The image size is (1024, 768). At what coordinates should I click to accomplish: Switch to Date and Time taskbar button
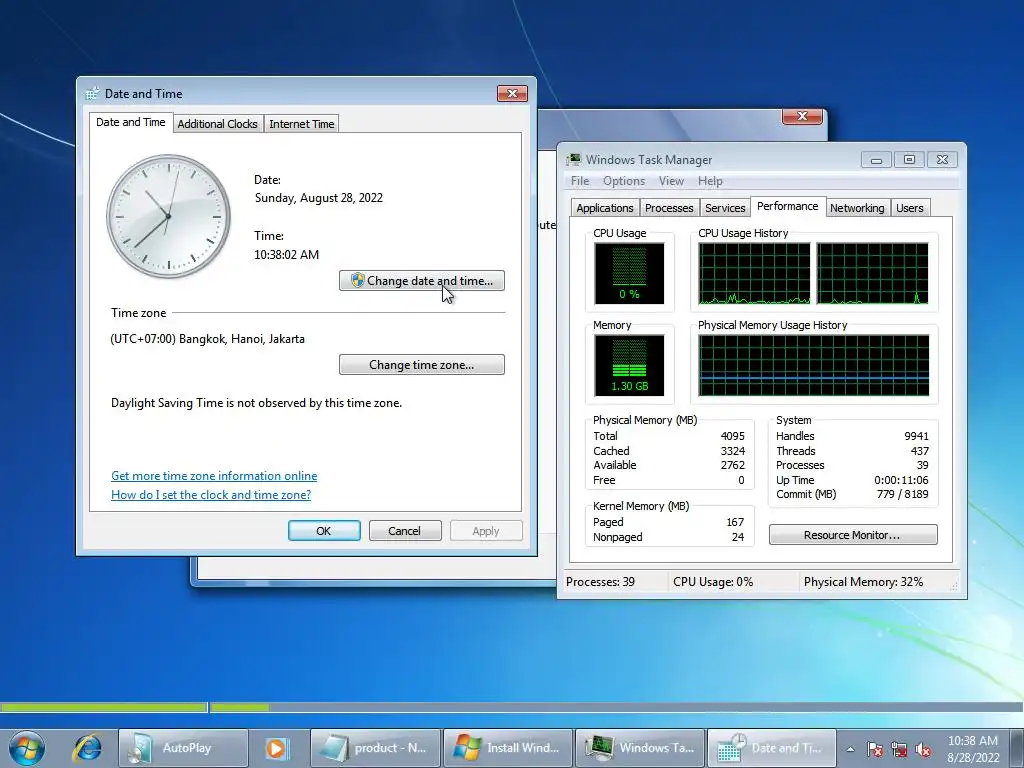click(x=772, y=748)
